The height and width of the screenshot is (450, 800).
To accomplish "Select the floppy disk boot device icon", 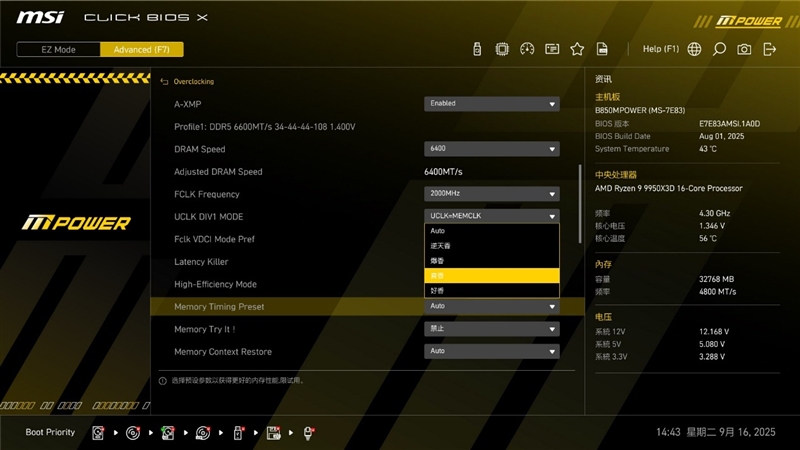I will pyautogui.click(x=273, y=433).
